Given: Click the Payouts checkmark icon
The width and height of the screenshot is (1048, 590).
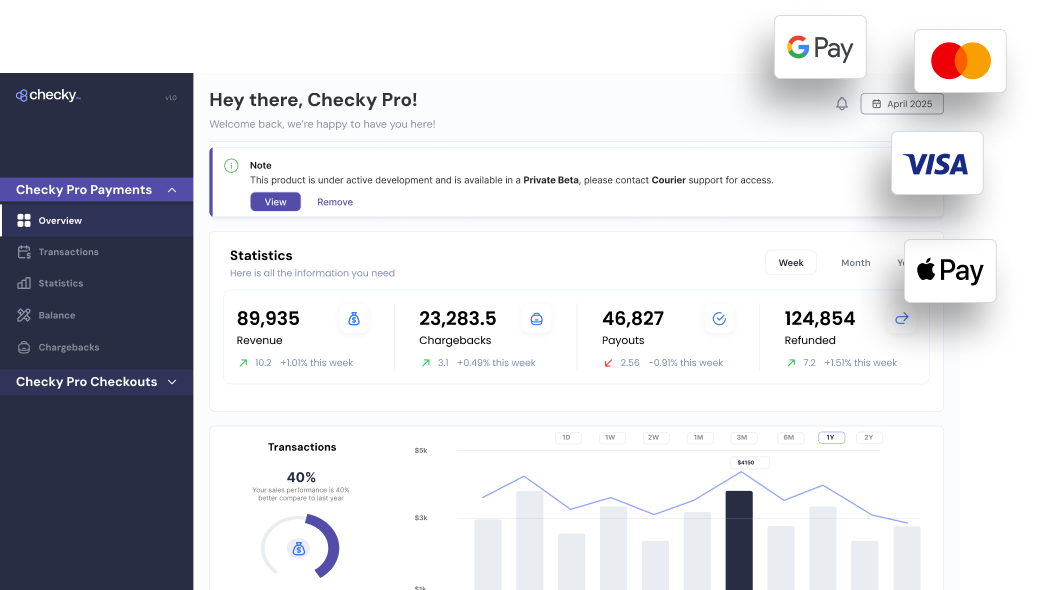Looking at the screenshot, I should coord(719,319).
